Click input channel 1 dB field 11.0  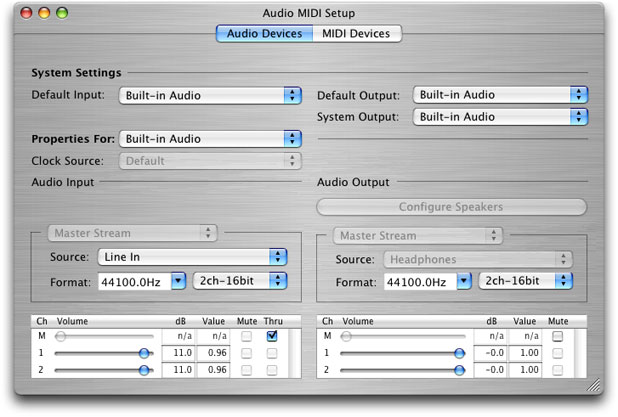[x=178, y=353]
